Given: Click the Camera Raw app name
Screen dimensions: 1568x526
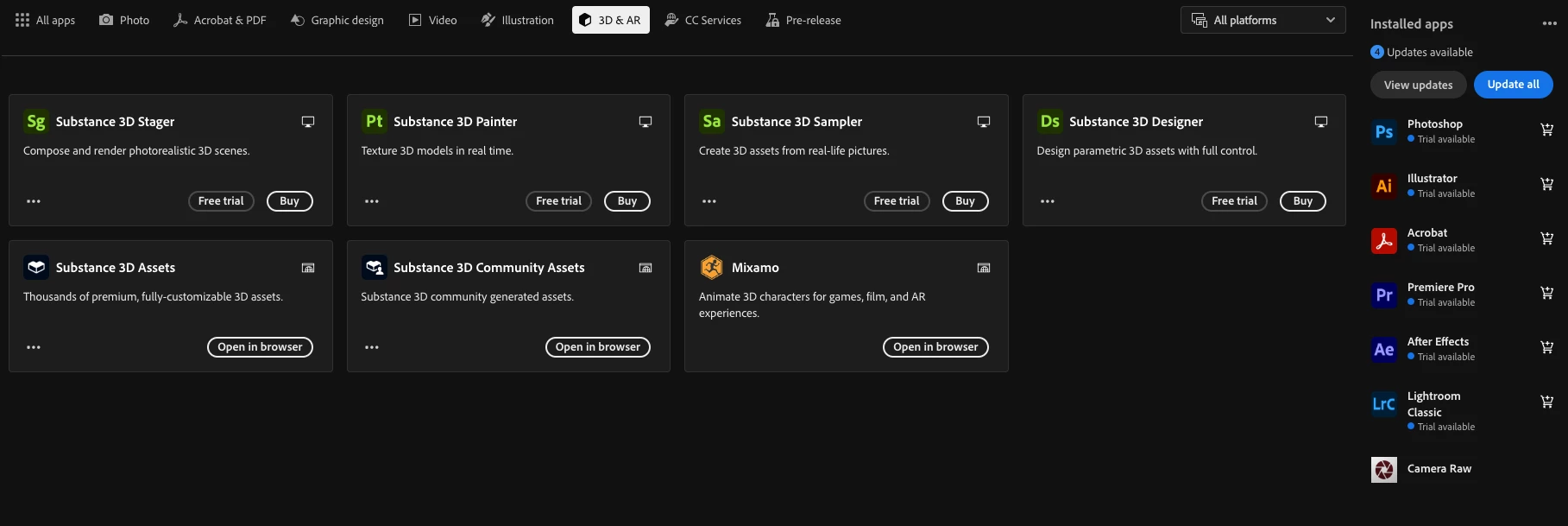Looking at the screenshot, I should coord(1439,469).
